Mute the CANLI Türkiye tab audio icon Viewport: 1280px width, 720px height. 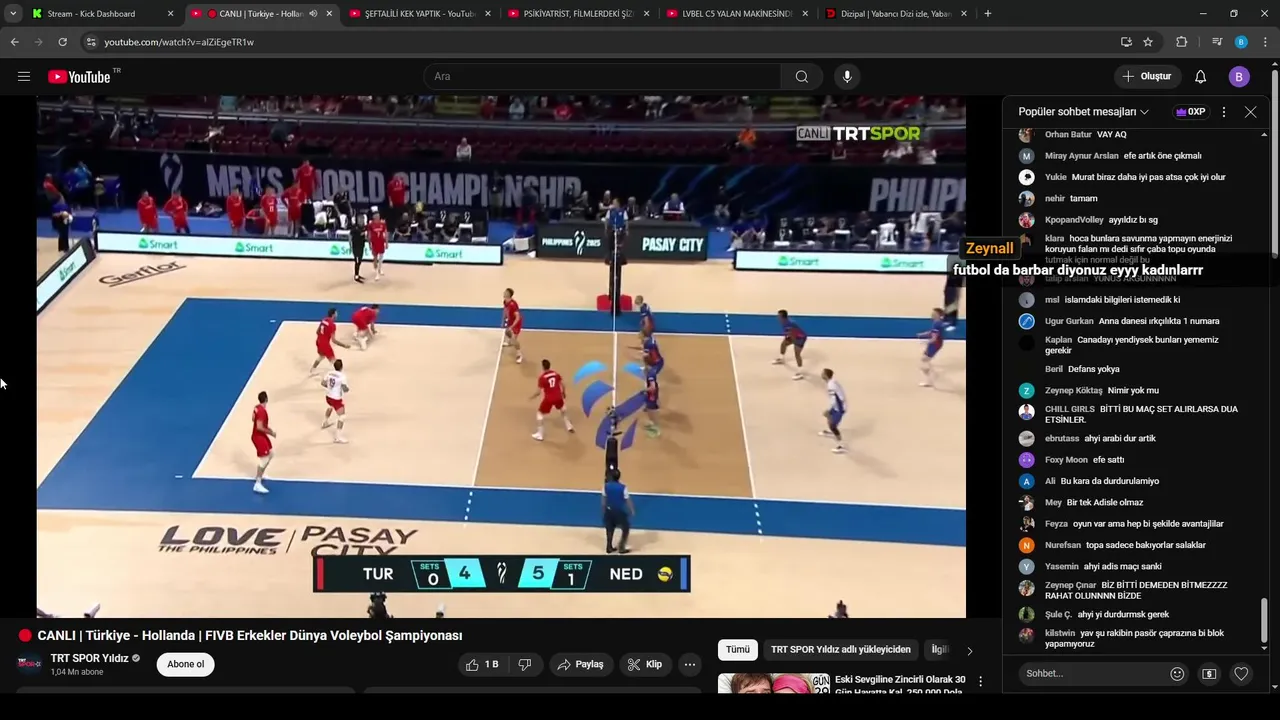tap(313, 14)
